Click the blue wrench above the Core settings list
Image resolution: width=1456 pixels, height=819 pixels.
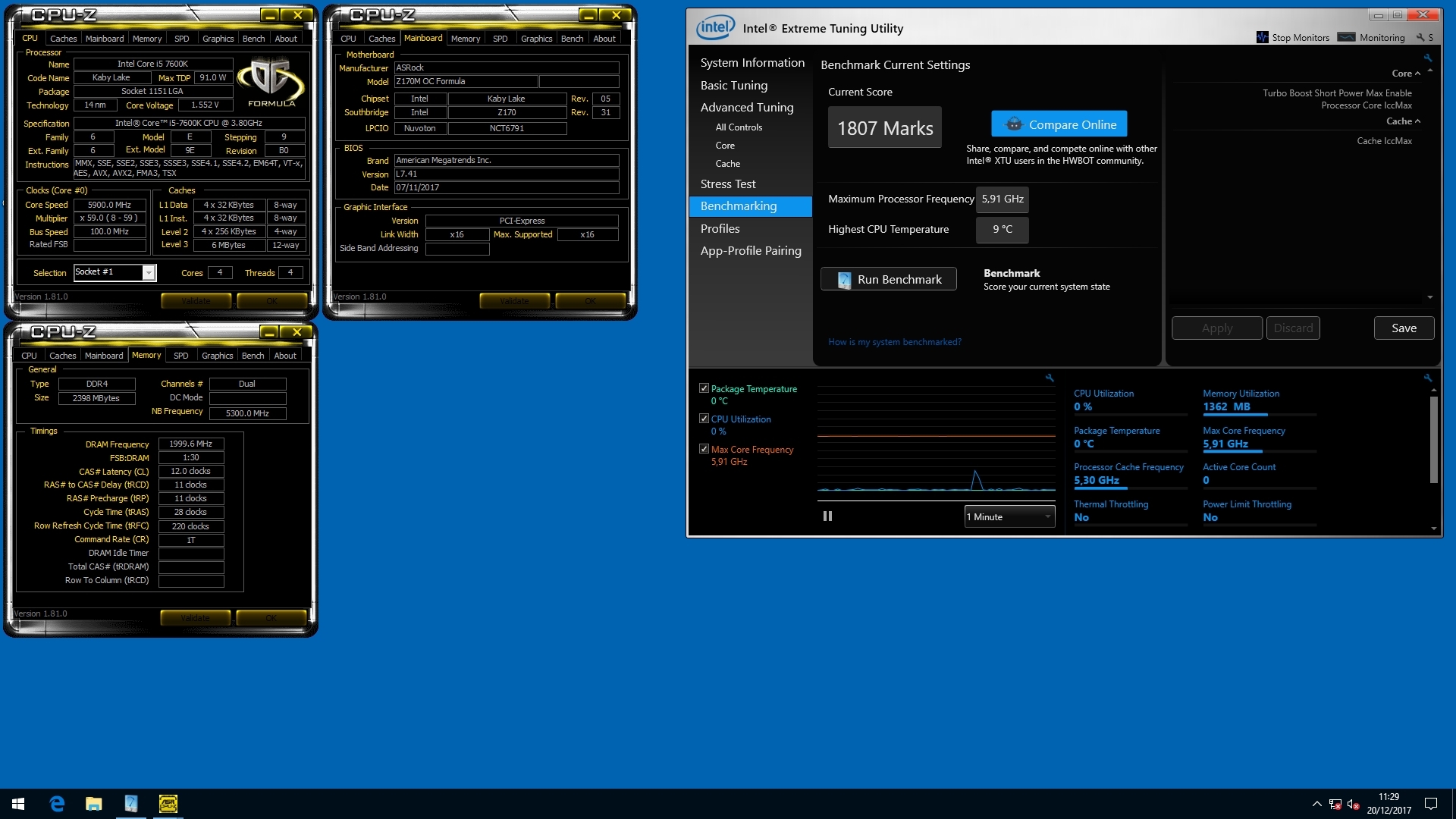pos(1428,58)
